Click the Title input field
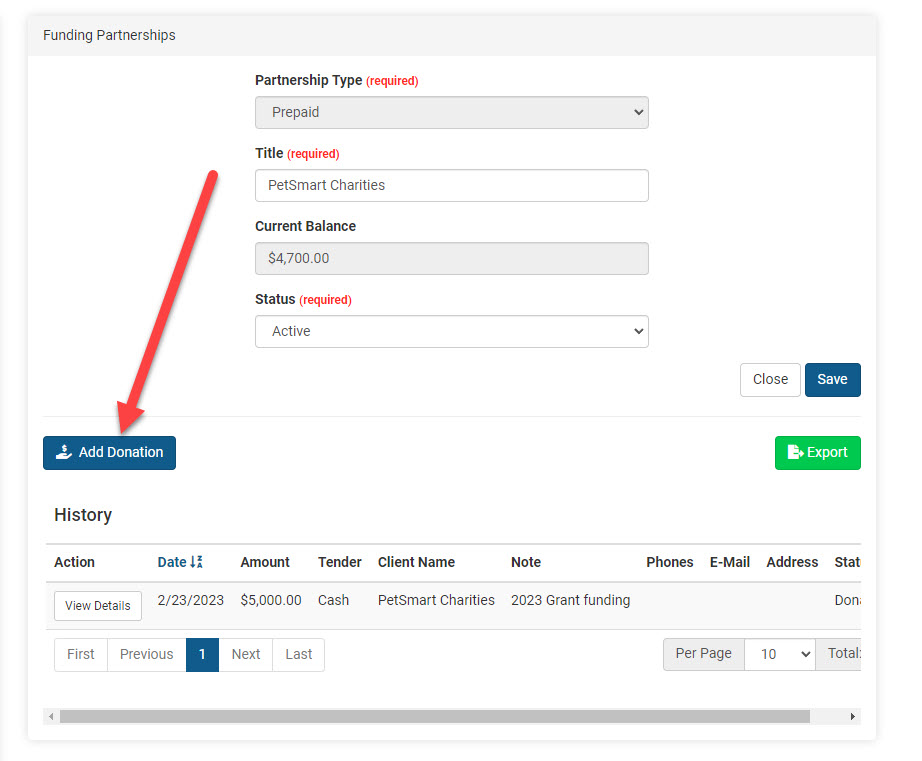Viewport: 922px width, 761px height. coord(451,185)
